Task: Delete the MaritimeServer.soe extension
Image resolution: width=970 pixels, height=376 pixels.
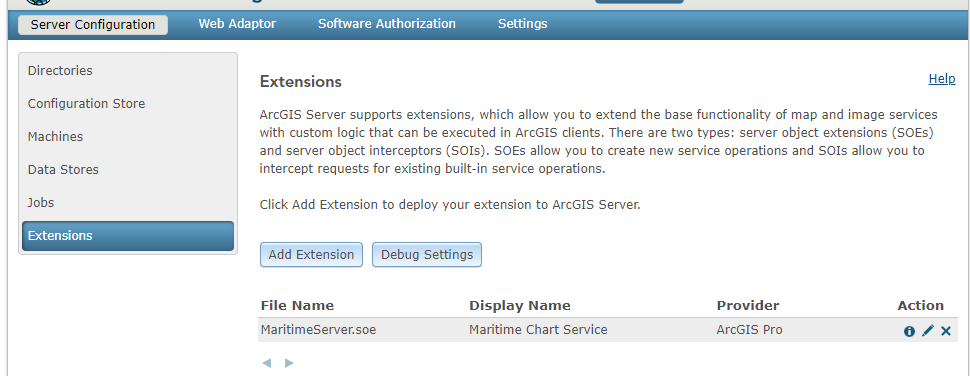Action: click(x=946, y=331)
